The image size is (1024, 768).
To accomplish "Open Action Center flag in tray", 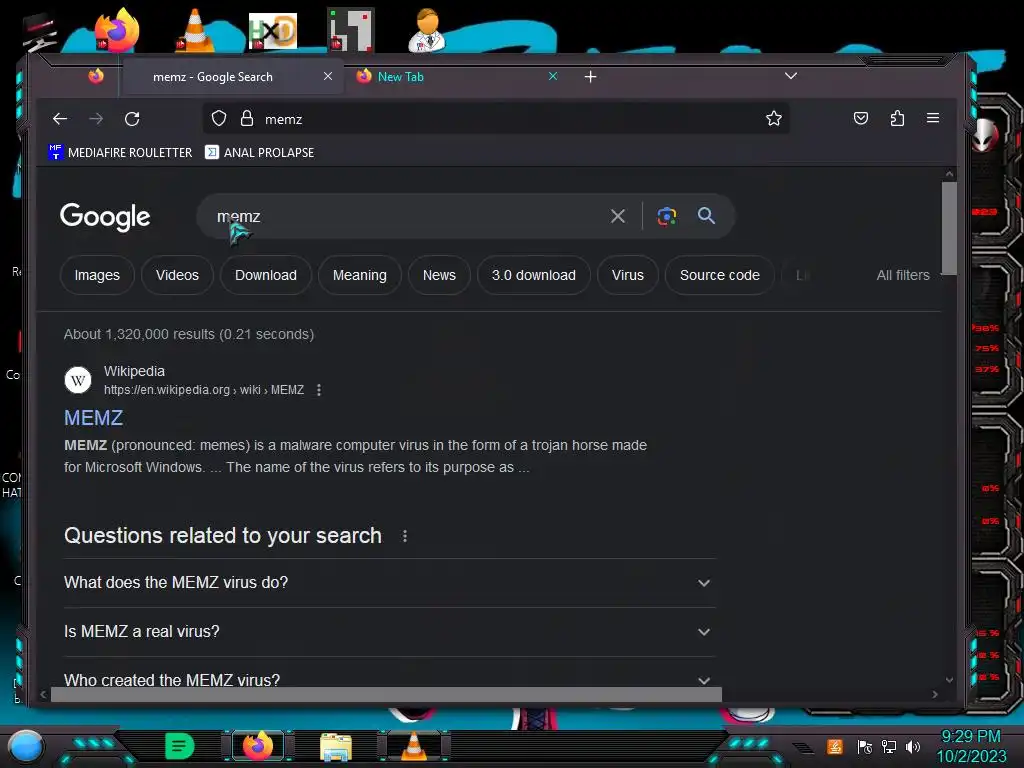I will [x=865, y=746].
